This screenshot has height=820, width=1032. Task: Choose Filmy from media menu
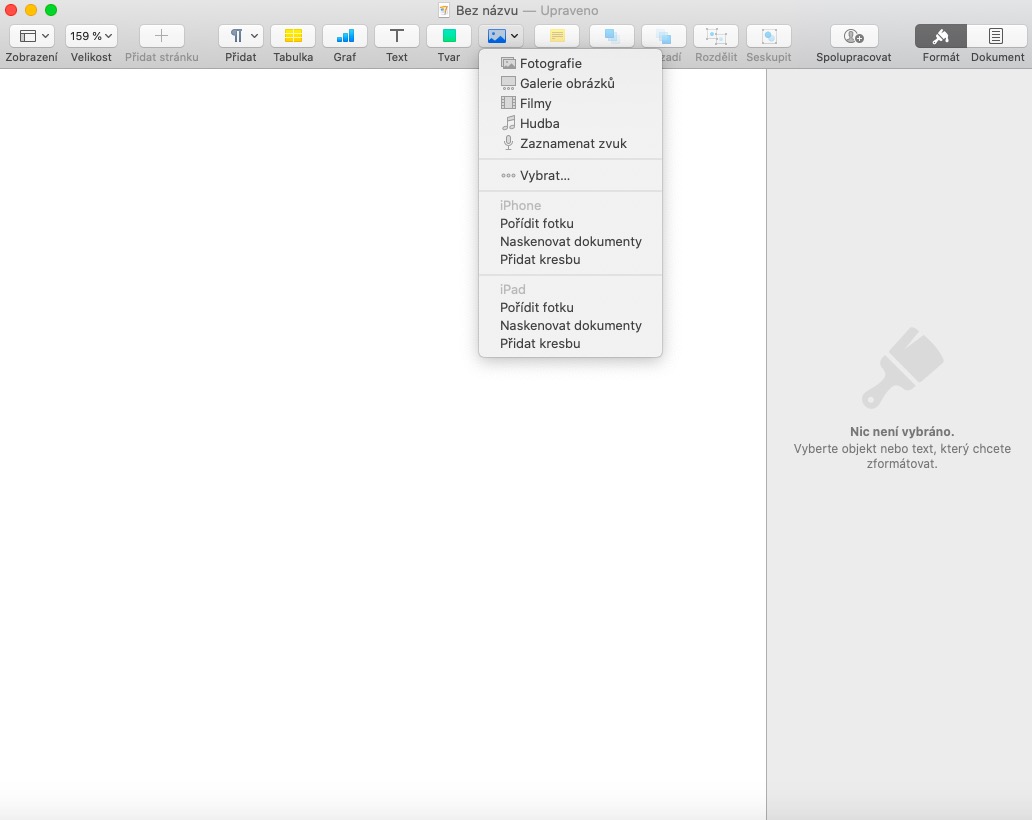[x=570, y=103]
